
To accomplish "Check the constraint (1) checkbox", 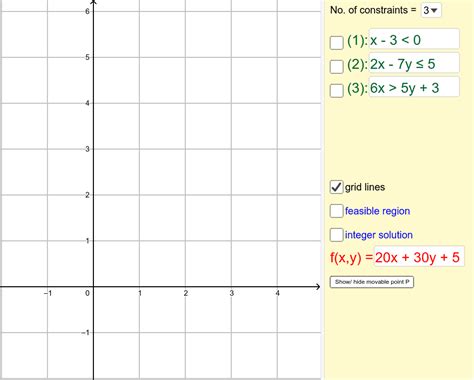I will [336, 43].
